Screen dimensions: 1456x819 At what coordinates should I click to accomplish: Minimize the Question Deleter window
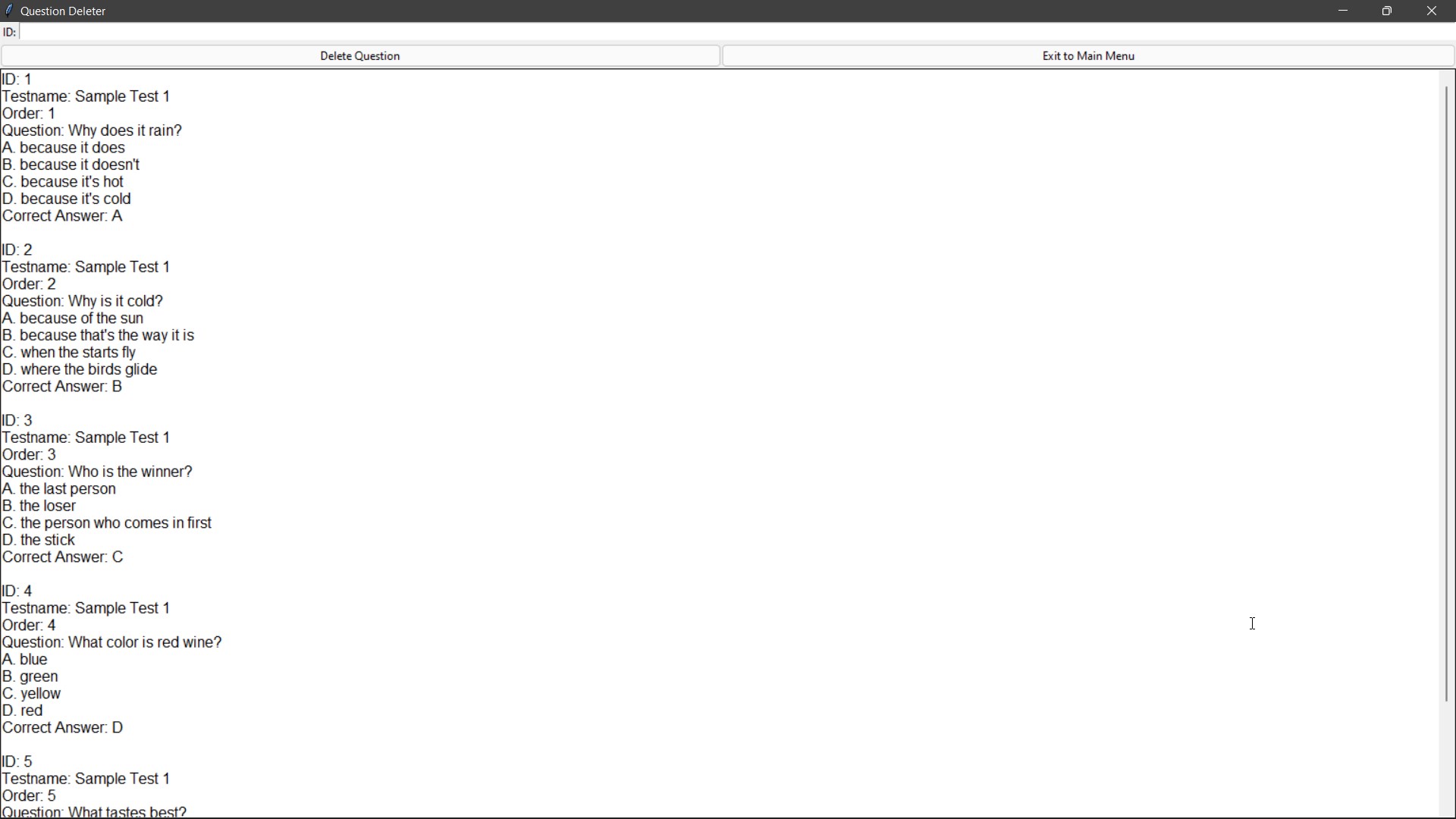point(1343,11)
